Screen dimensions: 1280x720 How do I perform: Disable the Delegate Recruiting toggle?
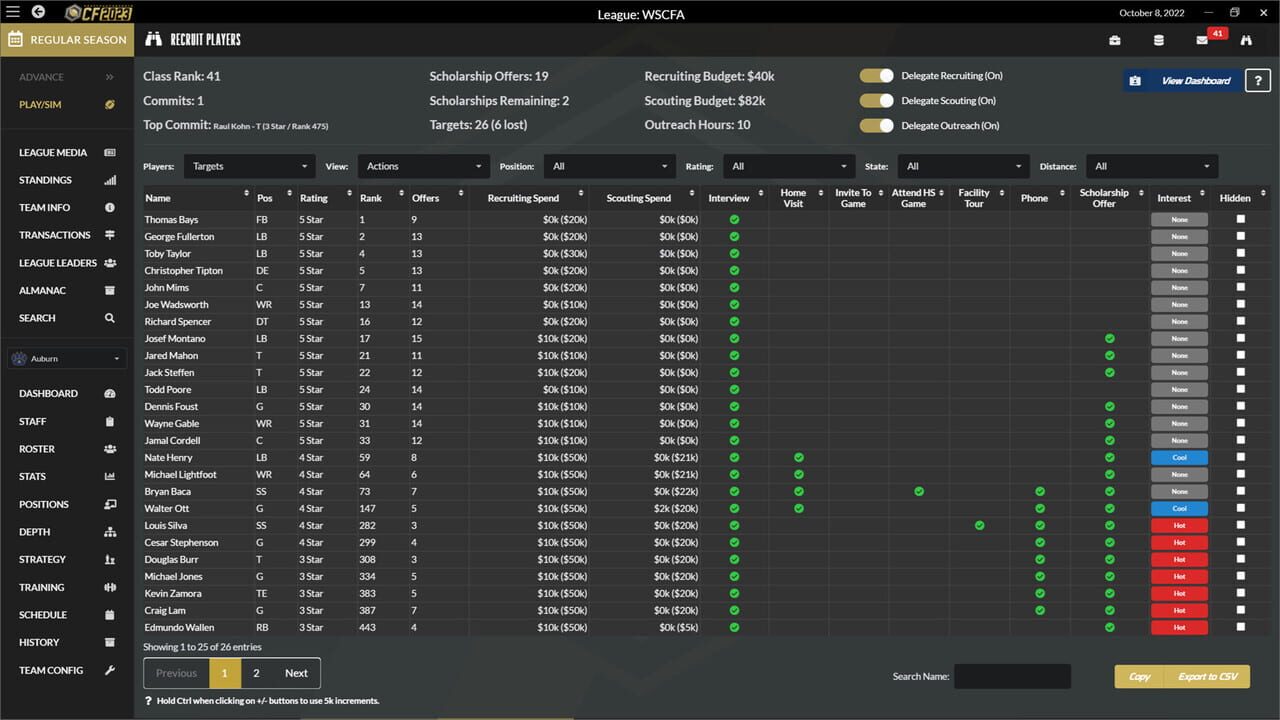(x=877, y=75)
